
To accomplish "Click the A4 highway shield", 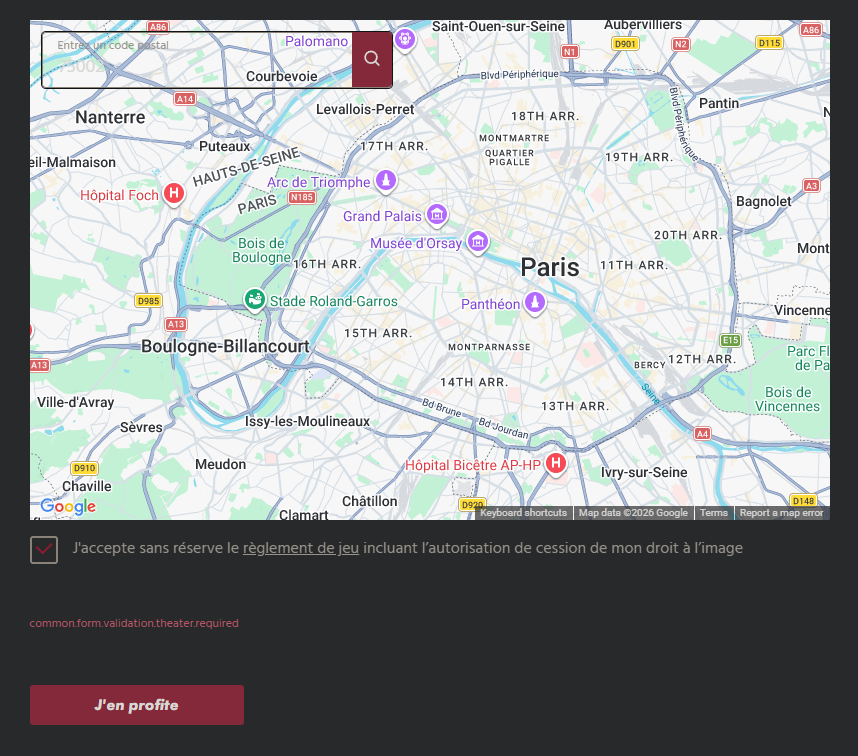I will [x=702, y=434].
